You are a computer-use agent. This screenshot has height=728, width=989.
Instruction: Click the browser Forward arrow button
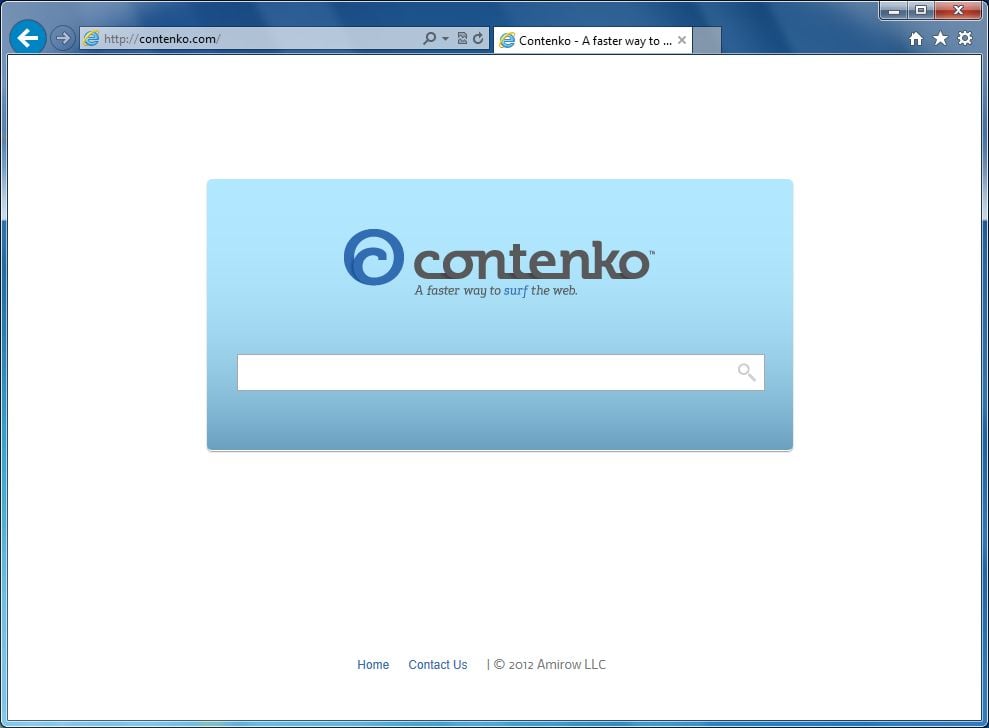pos(62,38)
